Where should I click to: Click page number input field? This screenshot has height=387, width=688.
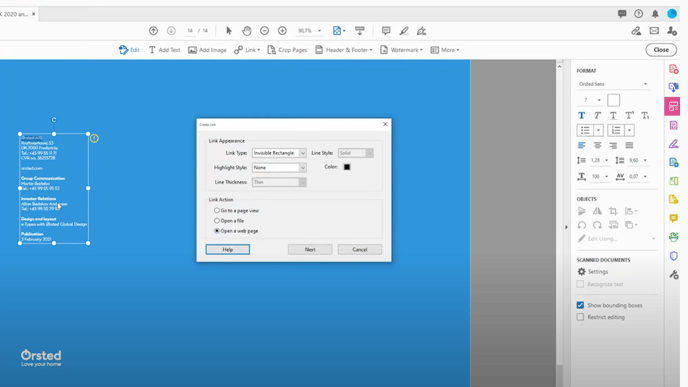tap(190, 31)
